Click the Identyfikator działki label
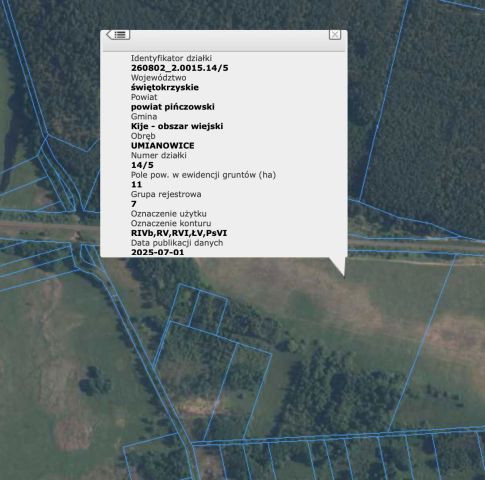This screenshot has width=485, height=480. [171, 58]
